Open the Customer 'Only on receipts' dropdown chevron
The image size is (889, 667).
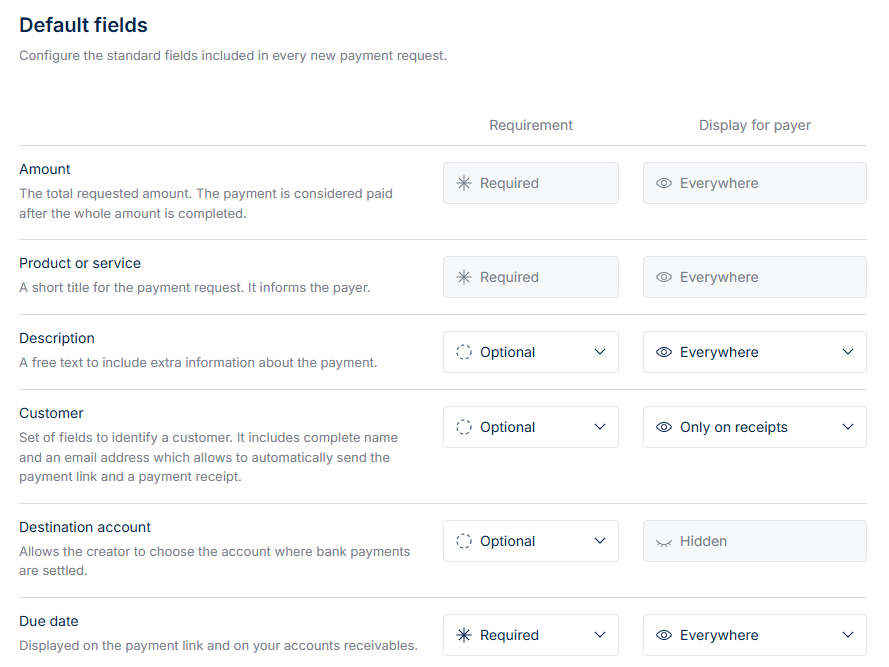click(x=848, y=427)
